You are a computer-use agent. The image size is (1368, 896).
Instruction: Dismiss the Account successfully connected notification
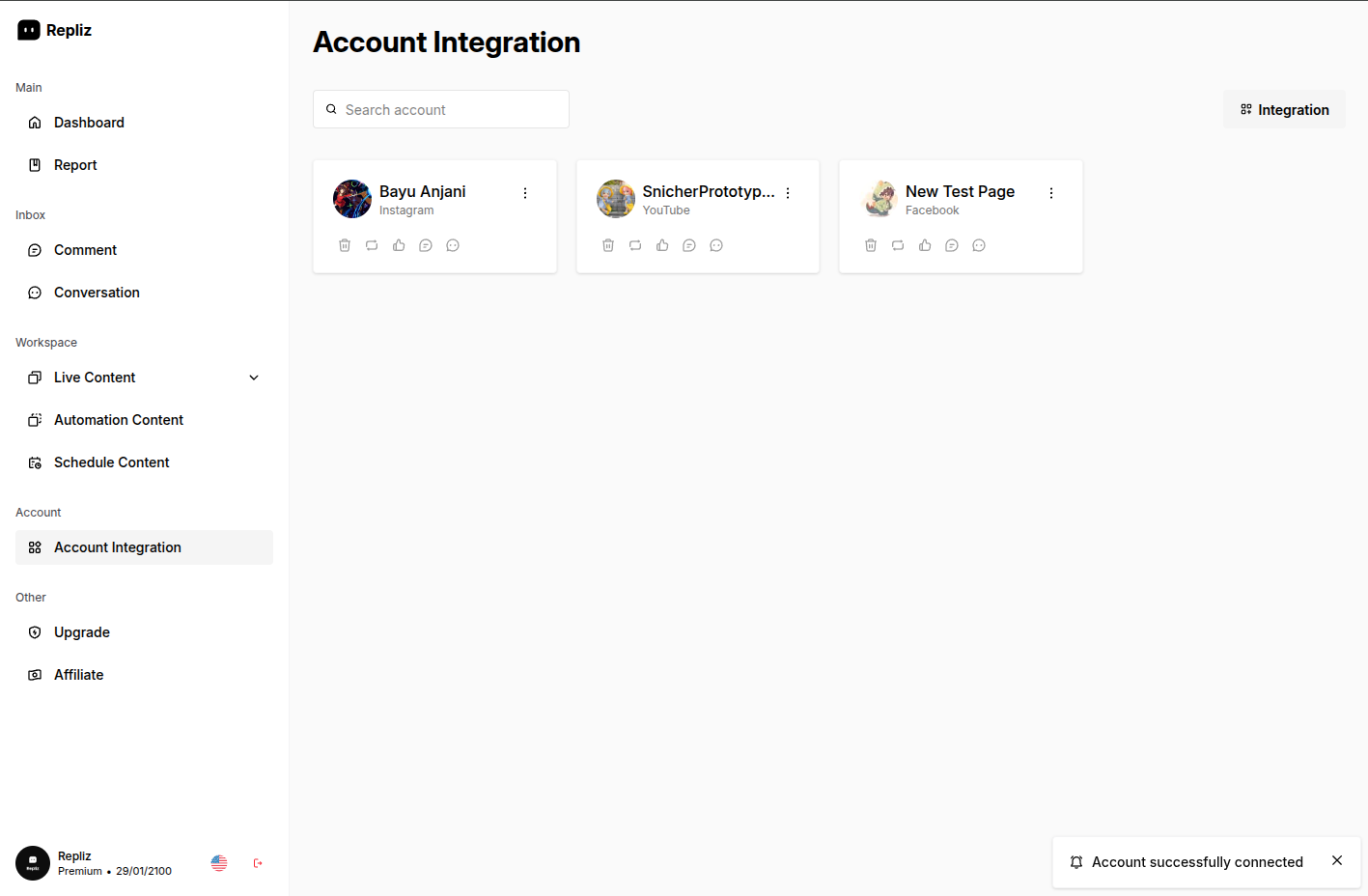[x=1337, y=860]
